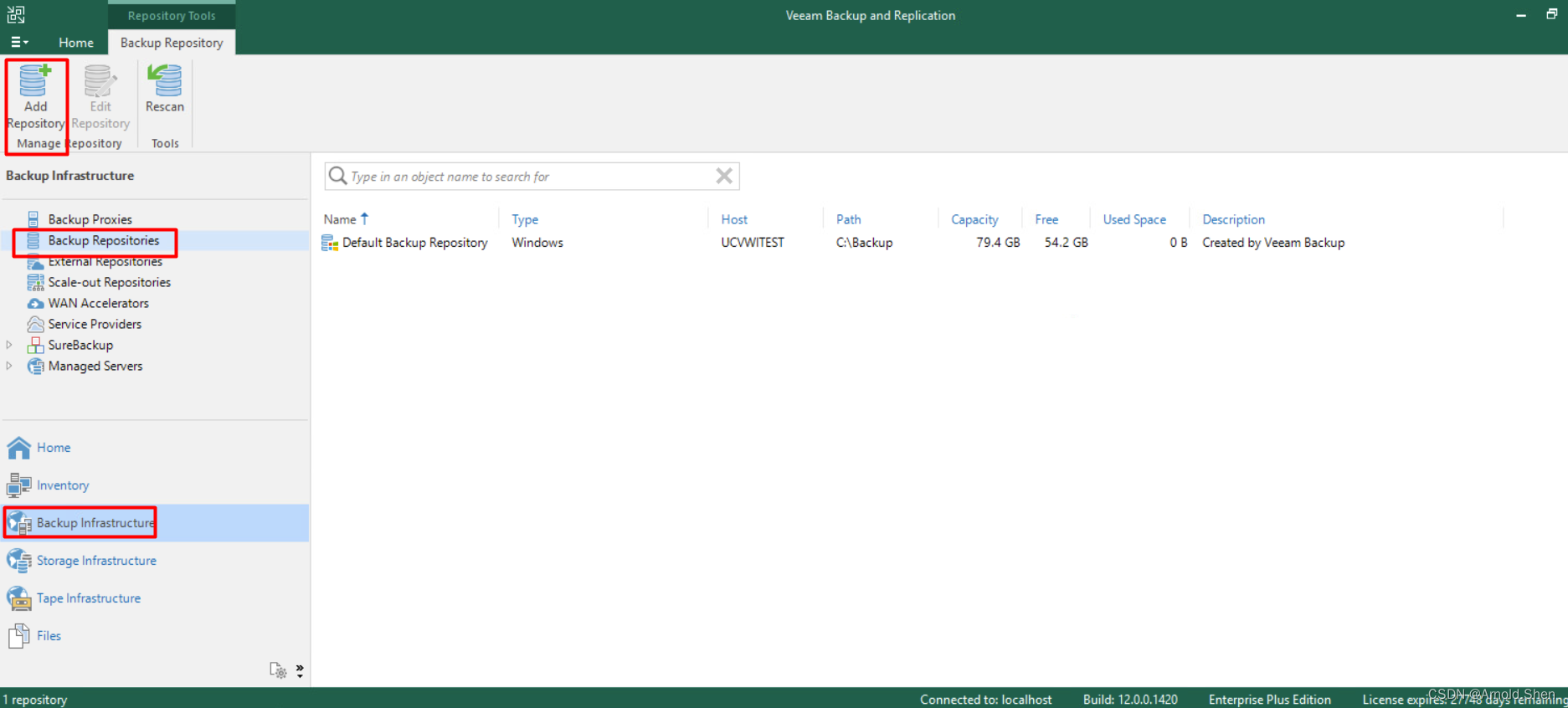Select the Default Backup Repository row
This screenshot has width=1568, height=708.
pos(913,243)
